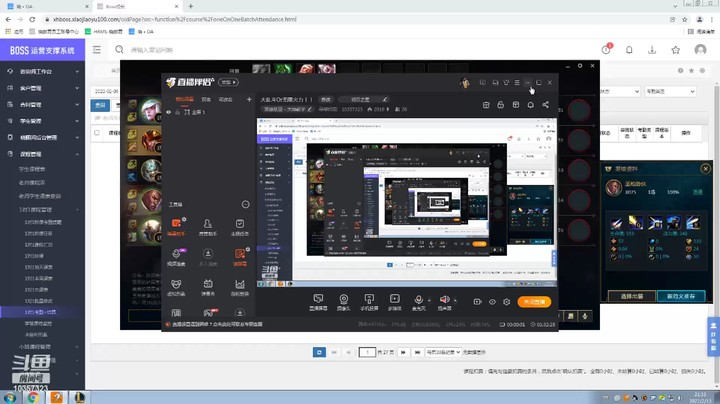The width and height of the screenshot is (720, 404).
Task: Open streamer avatar in streaming app title bar
Action: click(x=465, y=82)
